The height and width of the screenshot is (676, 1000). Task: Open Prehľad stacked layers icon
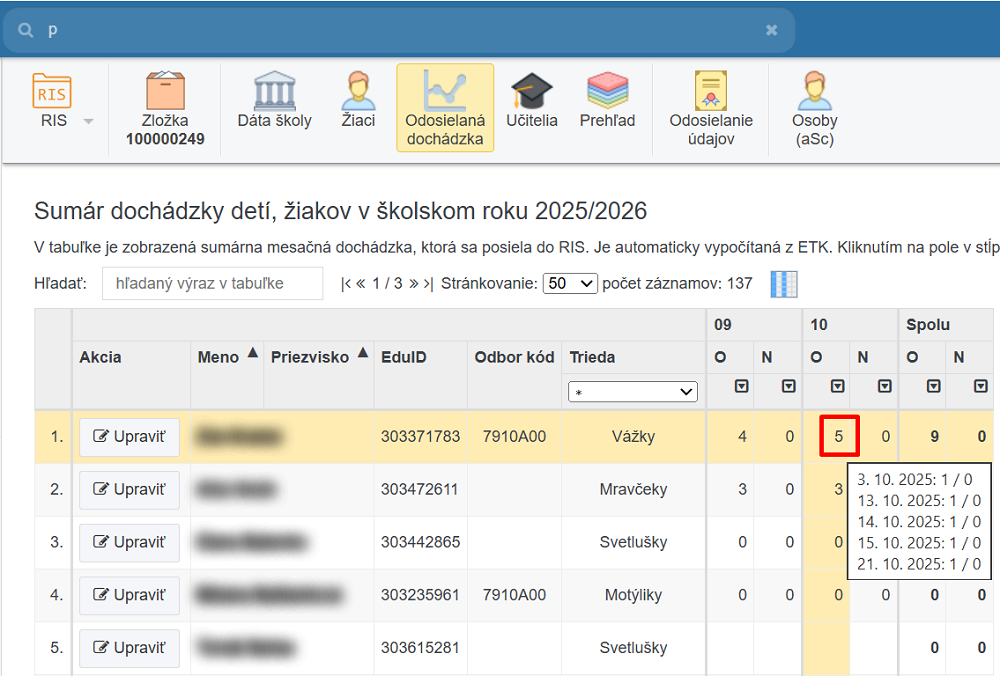point(607,92)
